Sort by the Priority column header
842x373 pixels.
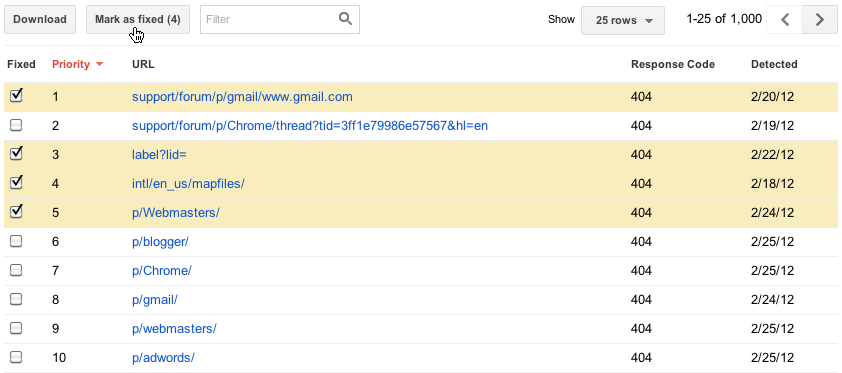71,64
